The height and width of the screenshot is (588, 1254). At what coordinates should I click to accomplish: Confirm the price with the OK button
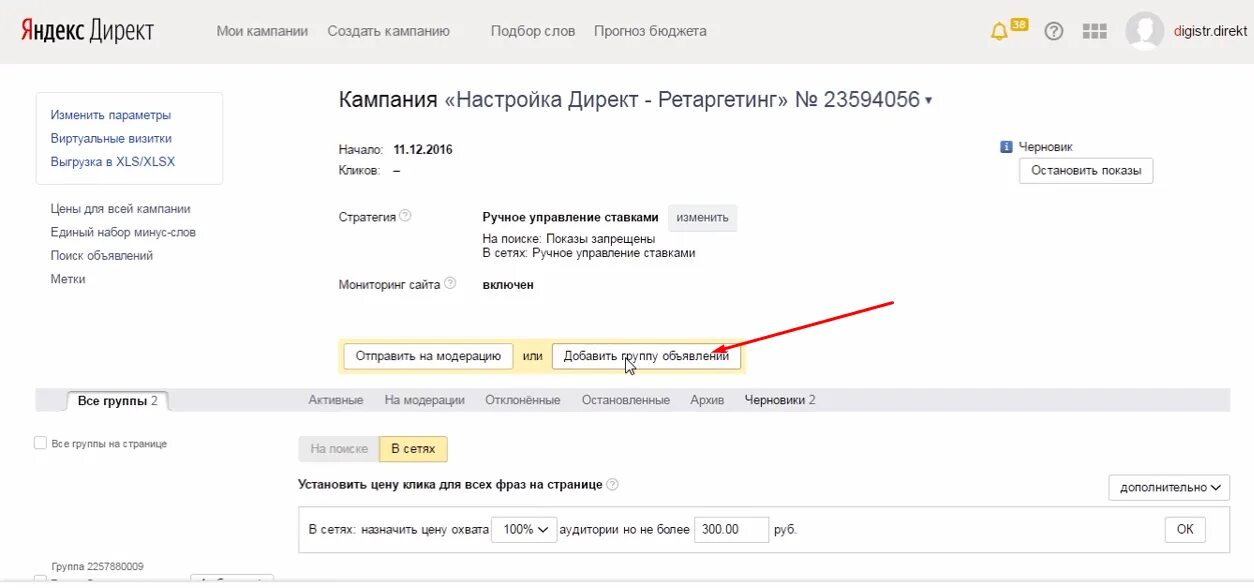[1185, 529]
